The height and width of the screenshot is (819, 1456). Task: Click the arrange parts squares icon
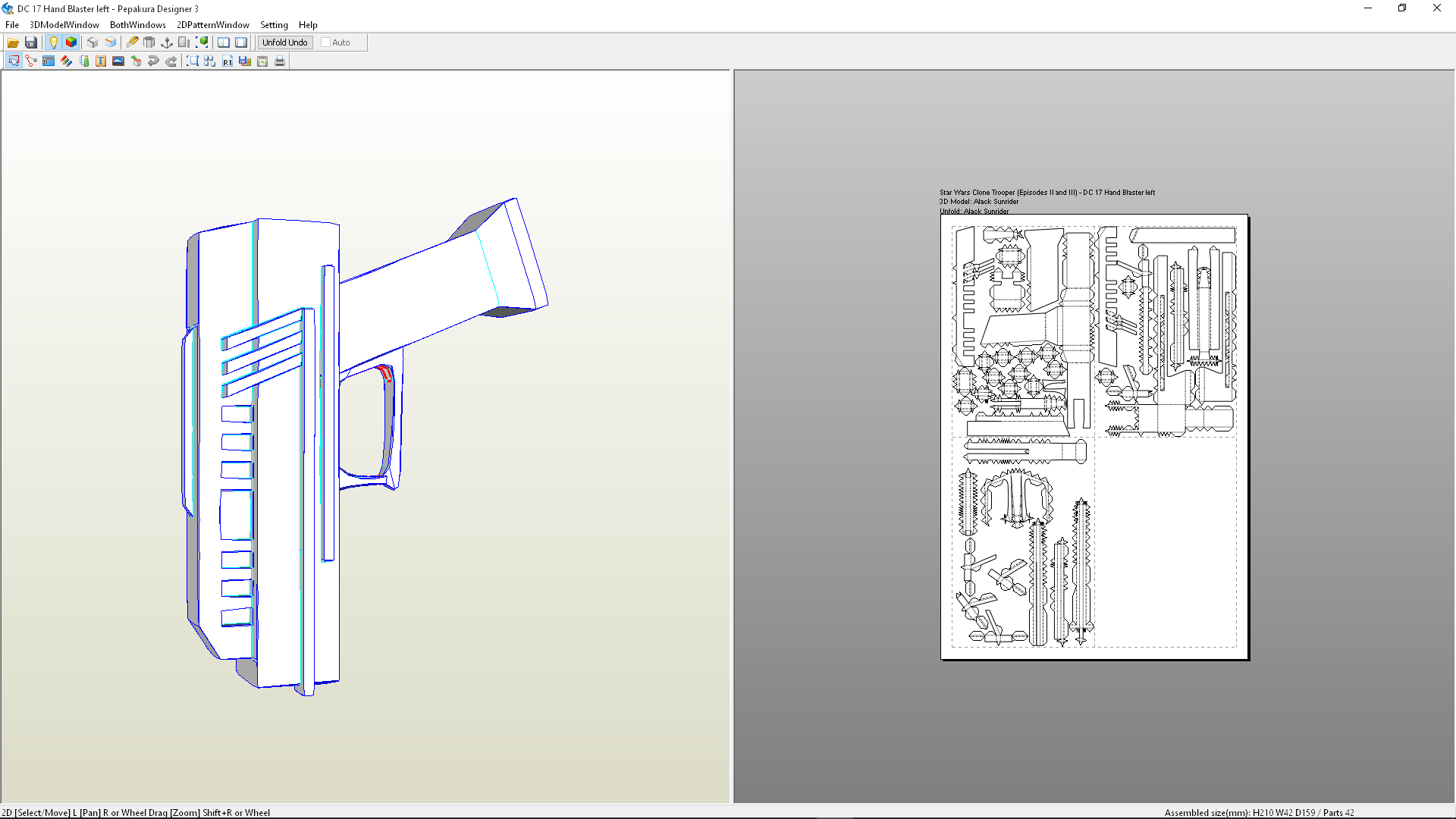point(210,61)
